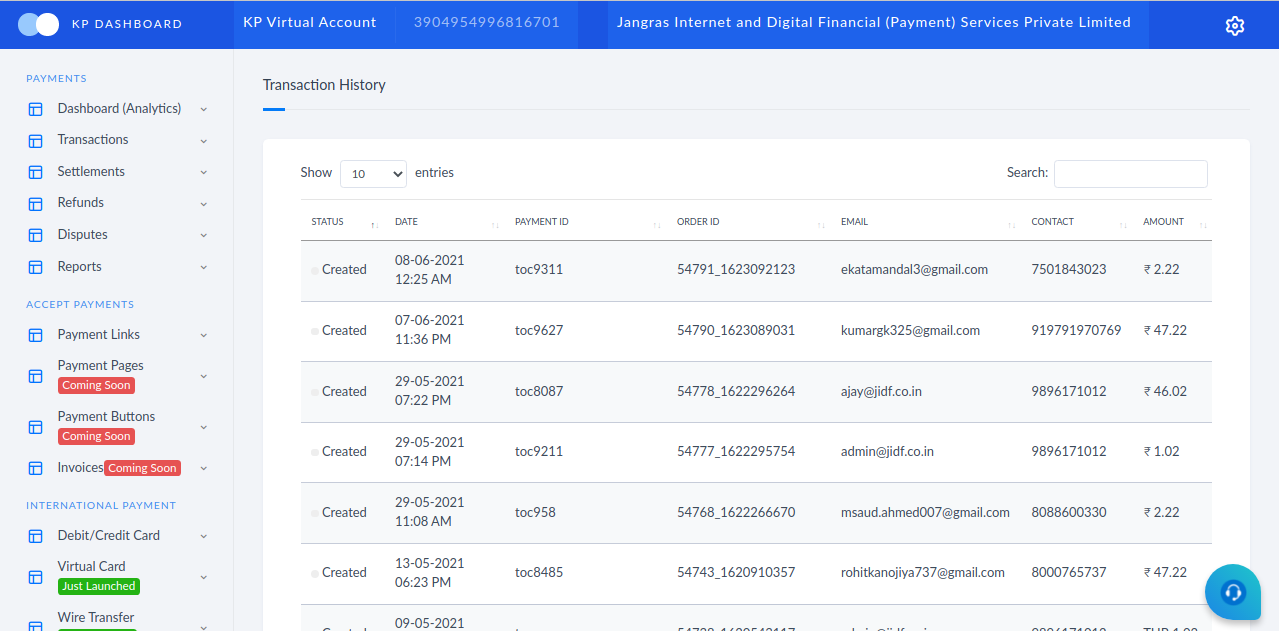Click payment ID toc9627
Screen dimensions: 1279x631
539,330
